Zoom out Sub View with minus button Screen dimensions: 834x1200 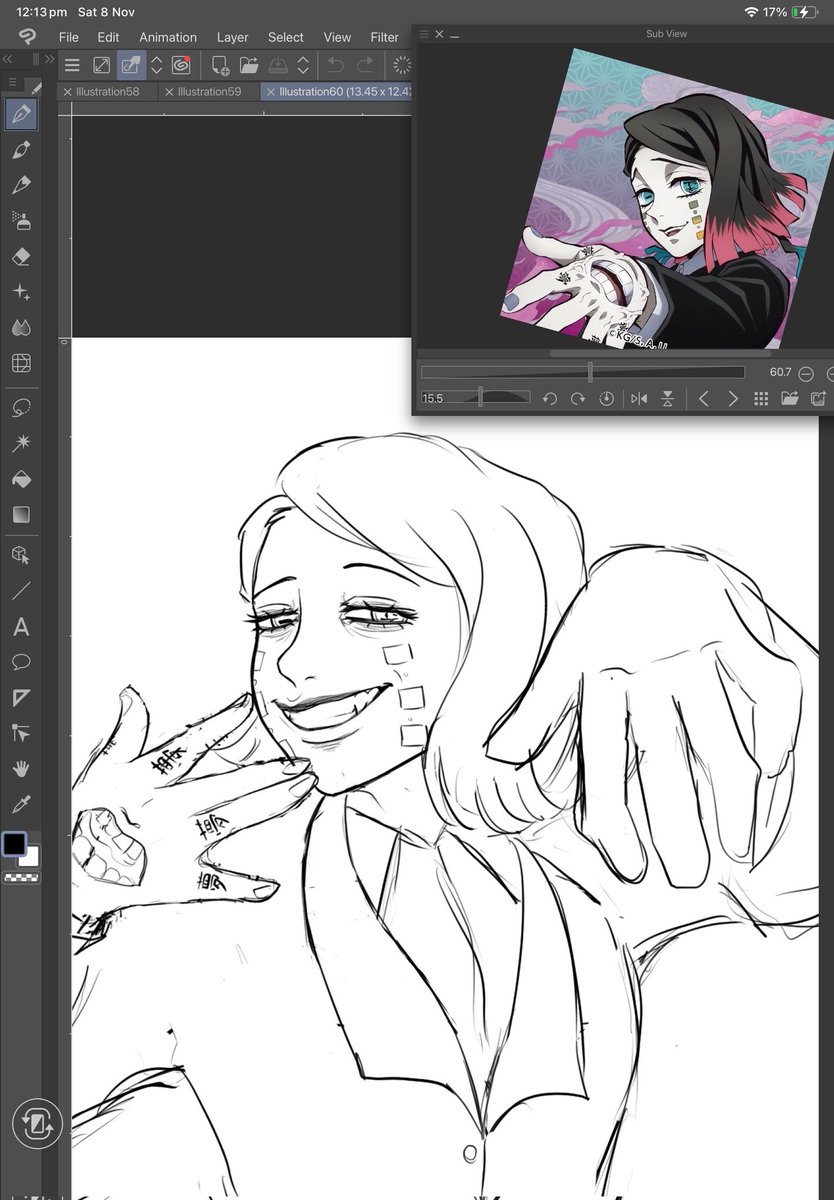(x=806, y=372)
